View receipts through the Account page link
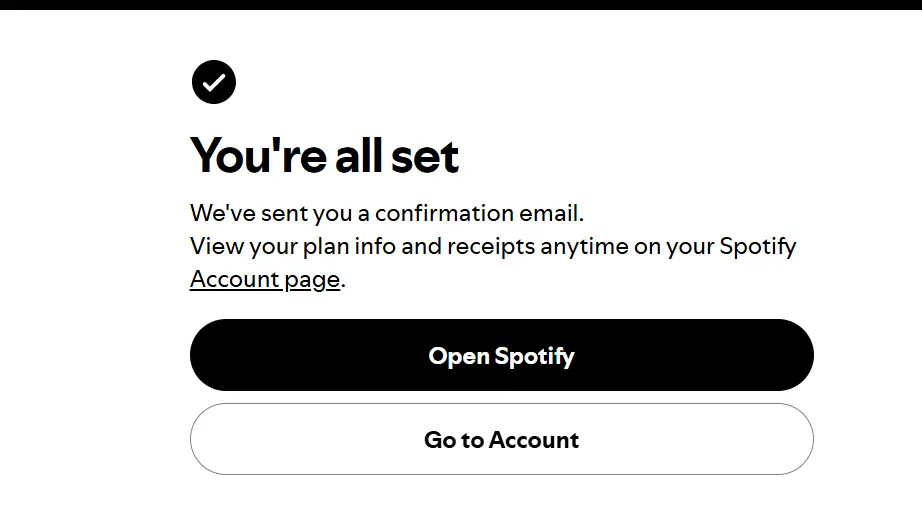The image size is (922, 511). pyautogui.click(x=265, y=279)
